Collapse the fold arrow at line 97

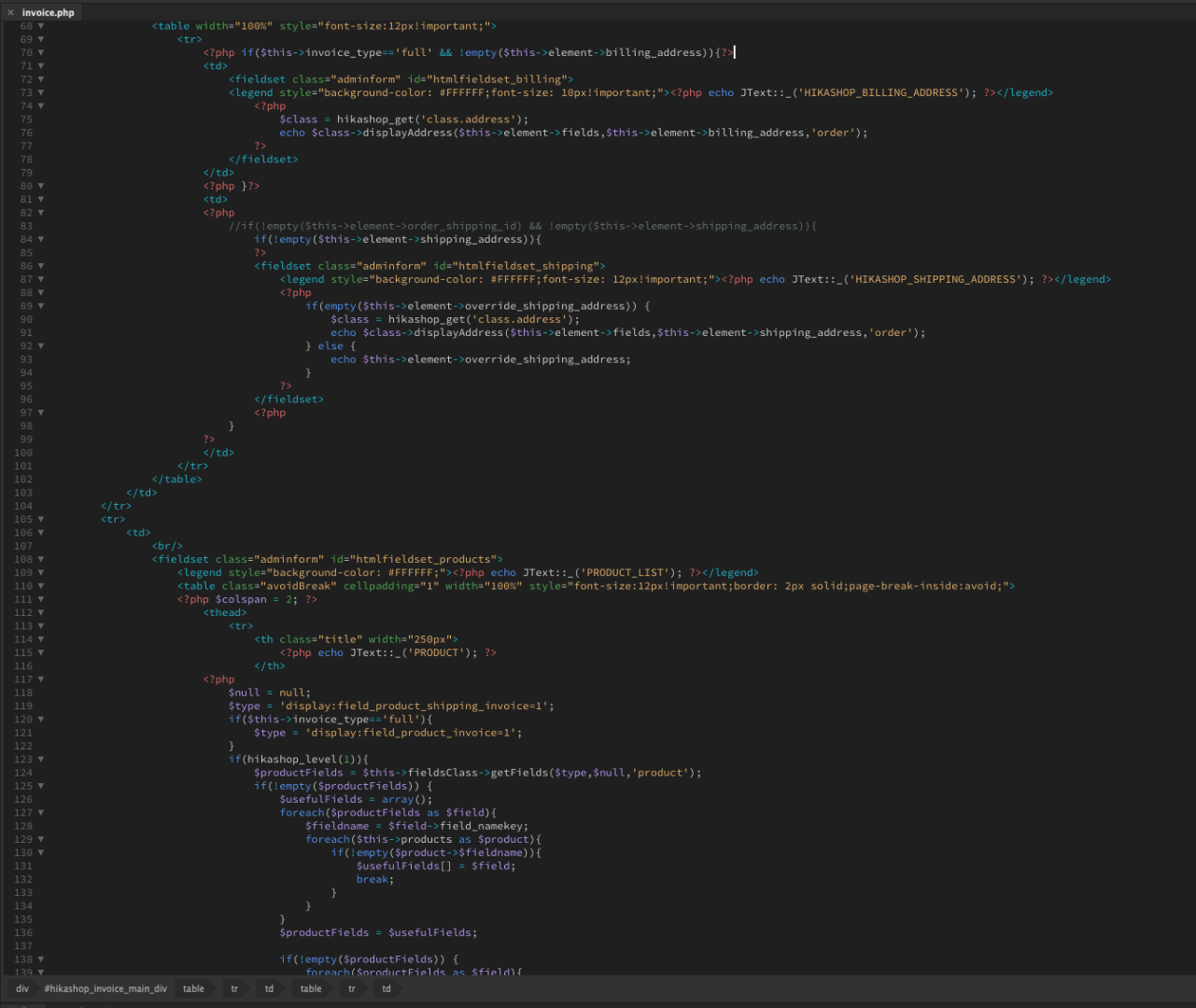tap(41, 413)
